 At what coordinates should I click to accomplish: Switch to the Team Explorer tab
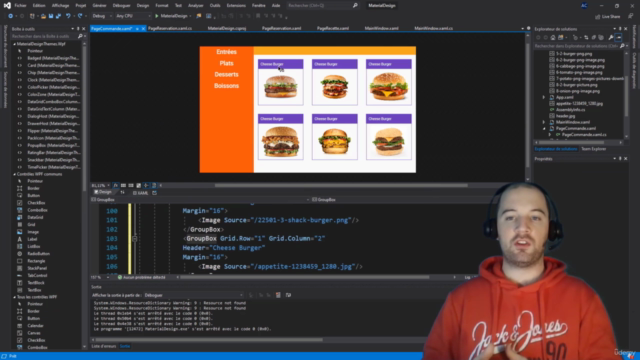click(x=593, y=149)
